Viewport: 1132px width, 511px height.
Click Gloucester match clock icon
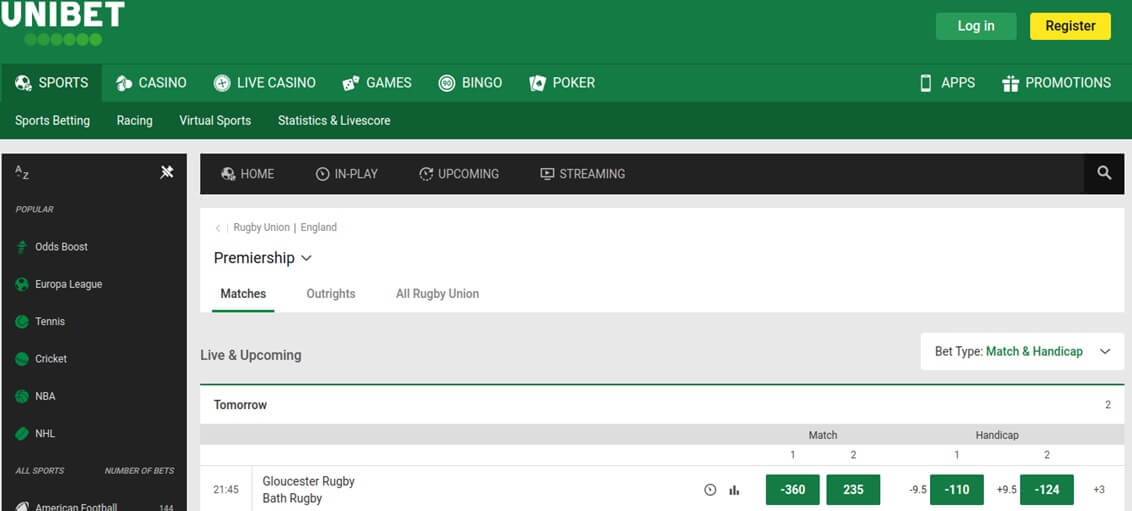click(710, 490)
